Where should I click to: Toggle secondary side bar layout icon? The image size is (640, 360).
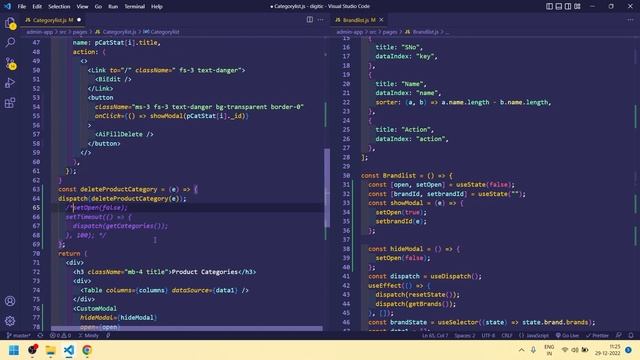pos(568,6)
